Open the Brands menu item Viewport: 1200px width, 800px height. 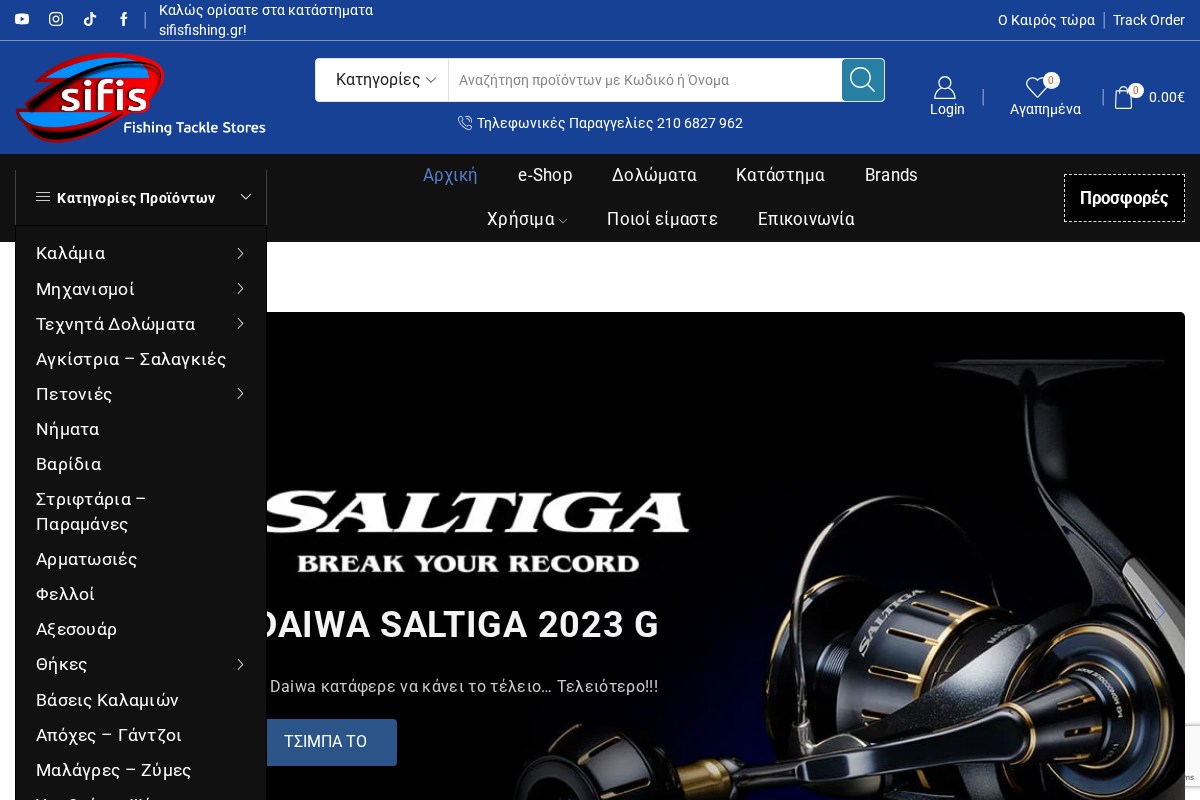tap(891, 175)
